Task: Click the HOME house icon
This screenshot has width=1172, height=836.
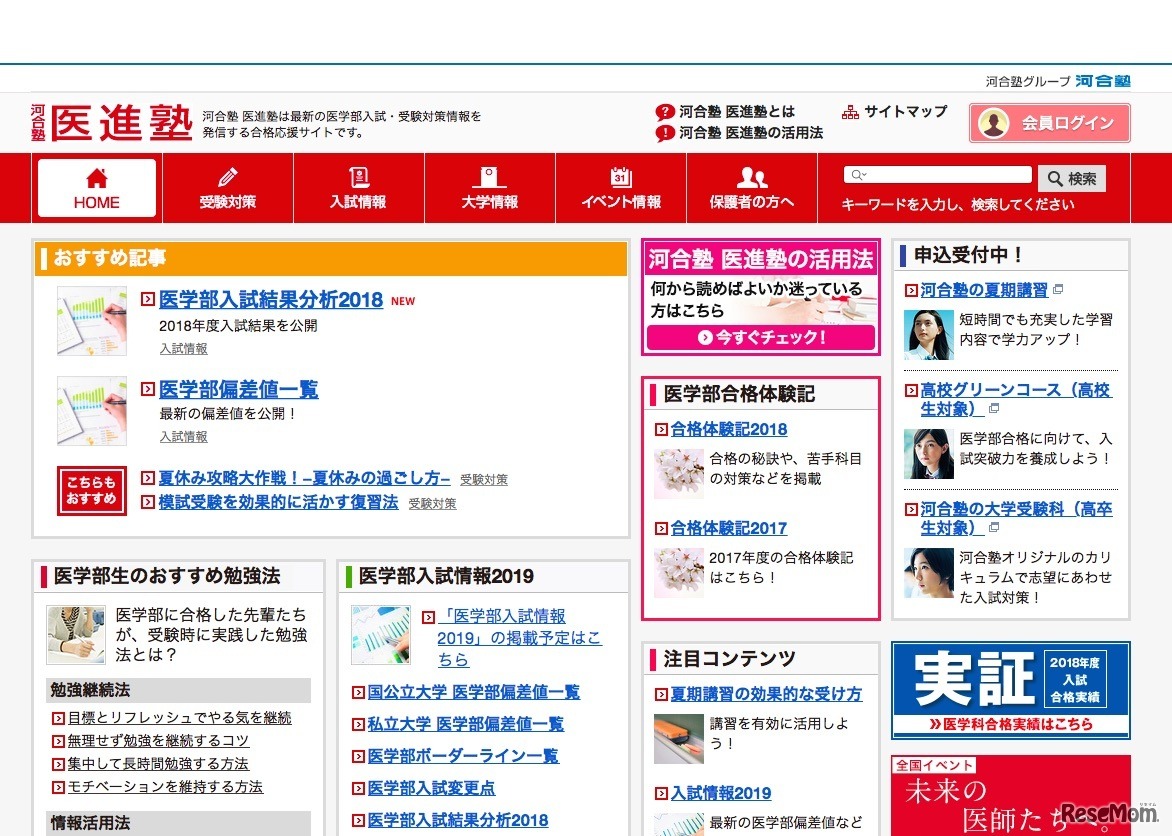Action: click(x=97, y=179)
